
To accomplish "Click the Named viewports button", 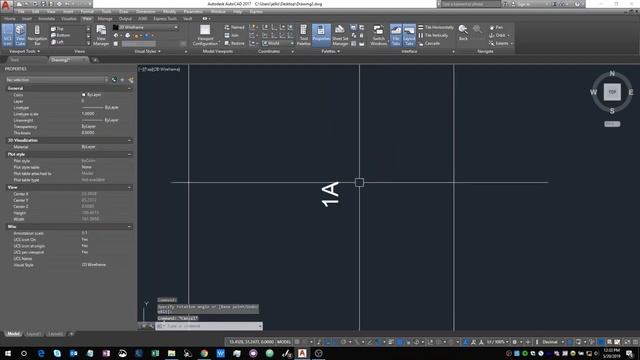I will click(234, 27).
